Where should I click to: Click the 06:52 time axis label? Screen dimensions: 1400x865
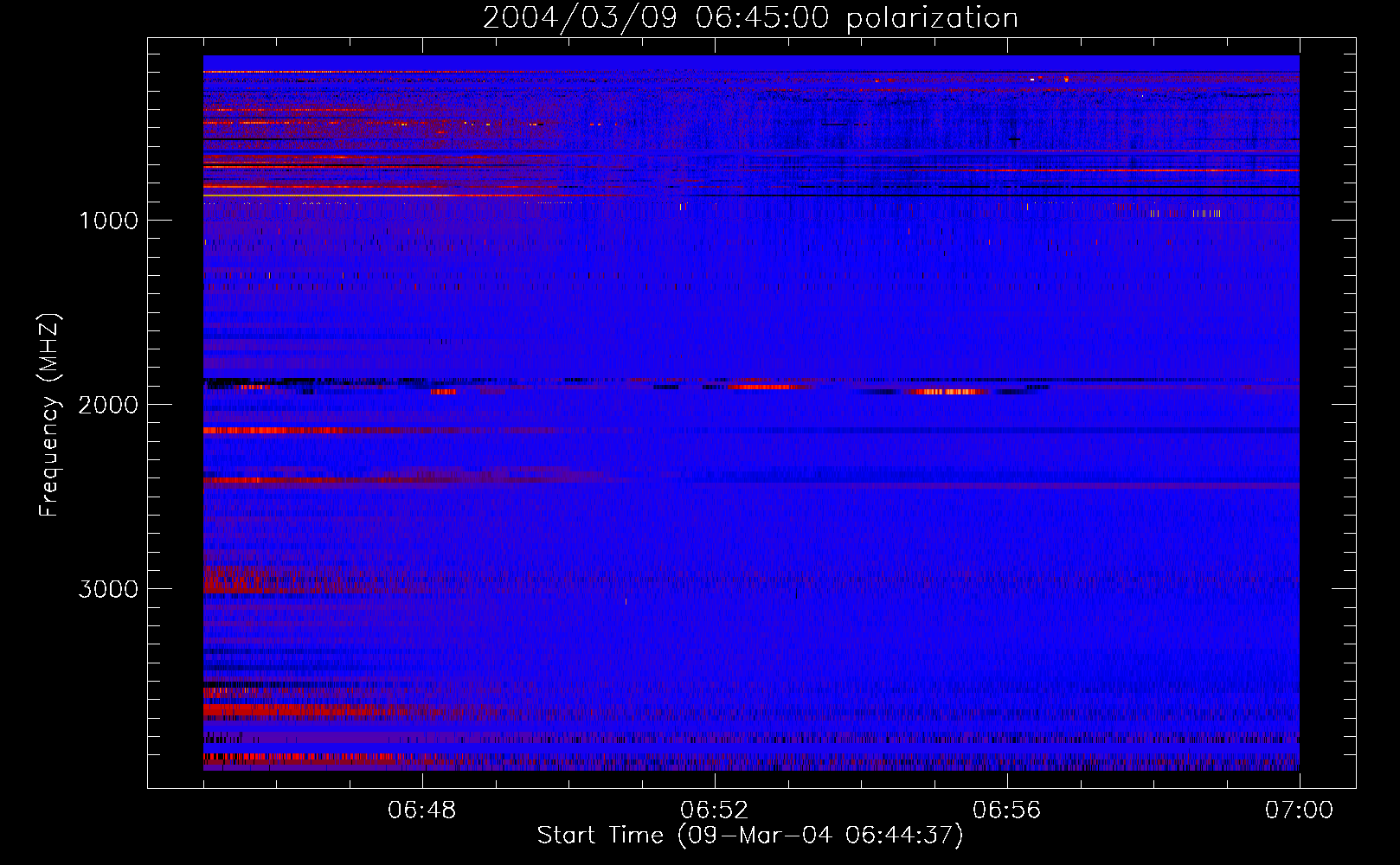[715, 811]
